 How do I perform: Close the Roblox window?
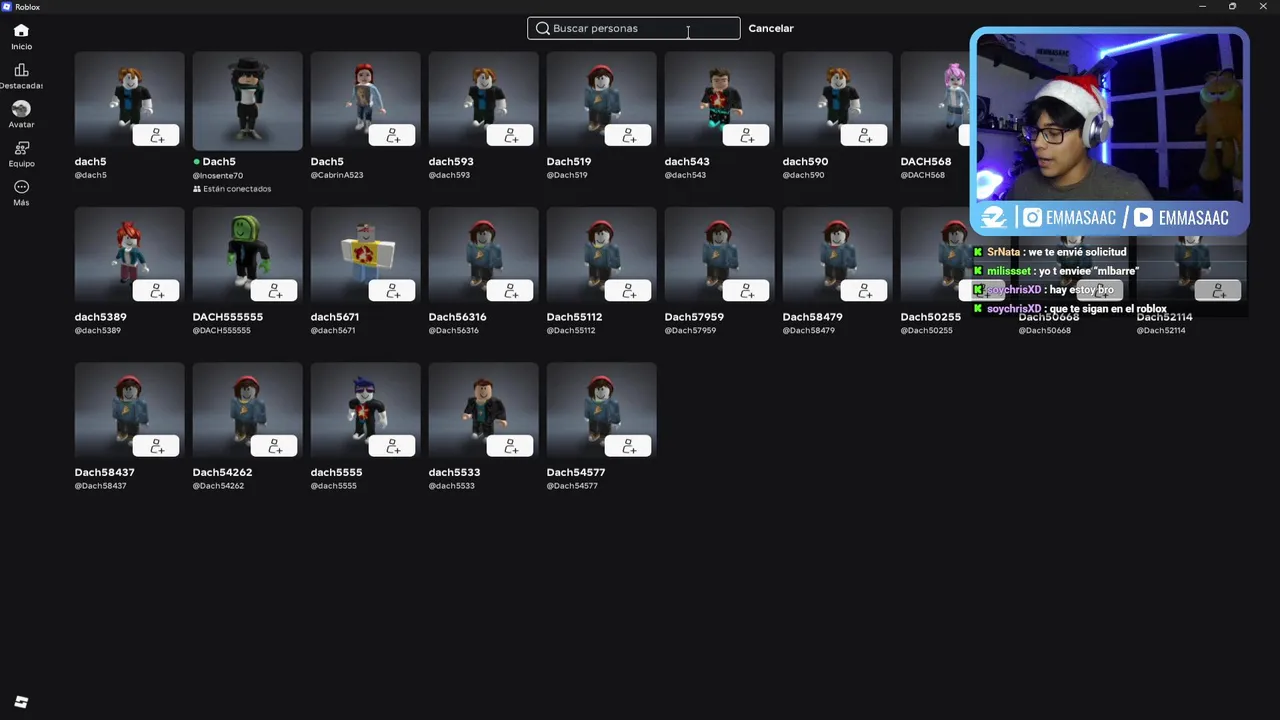click(x=1263, y=7)
